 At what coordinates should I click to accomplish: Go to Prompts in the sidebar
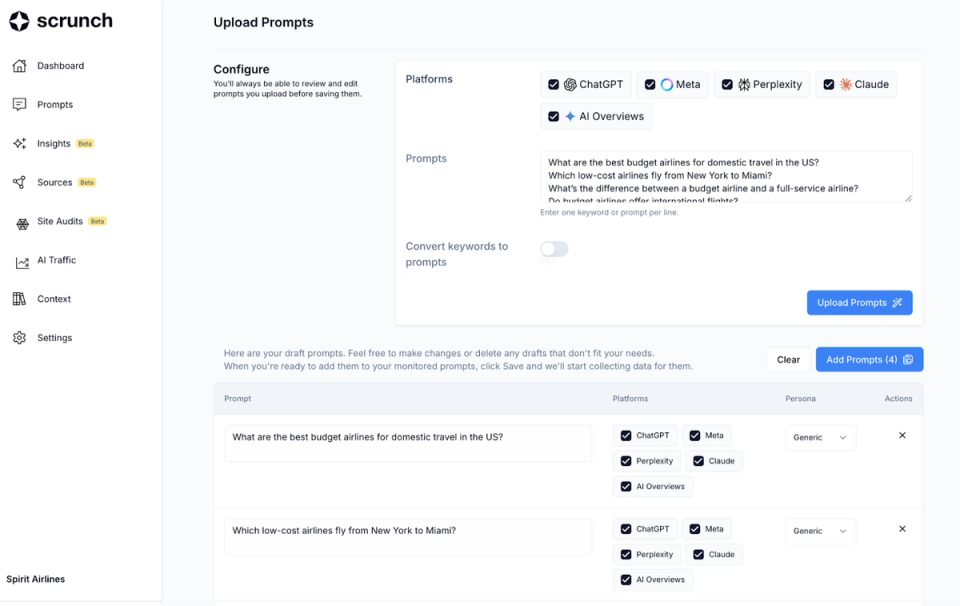tap(55, 105)
